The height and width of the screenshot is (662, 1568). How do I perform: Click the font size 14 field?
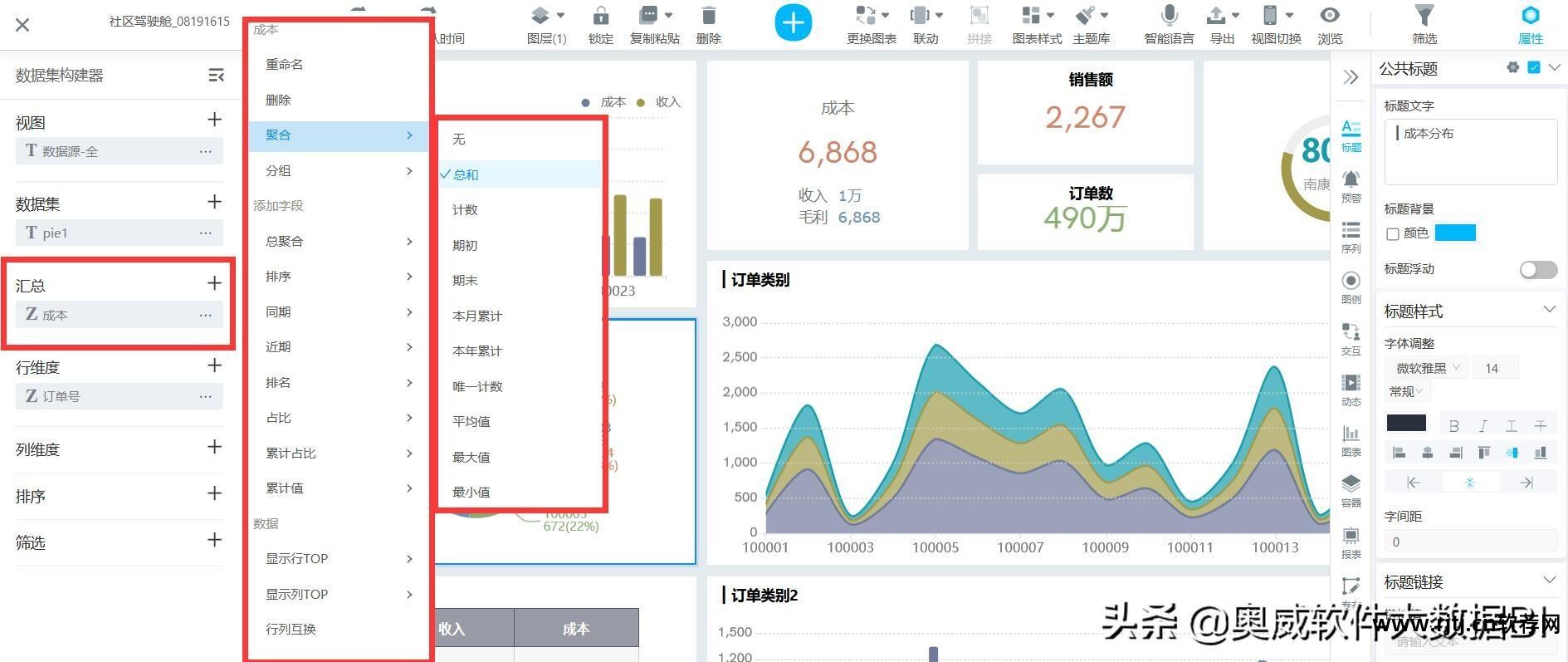(x=1496, y=368)
